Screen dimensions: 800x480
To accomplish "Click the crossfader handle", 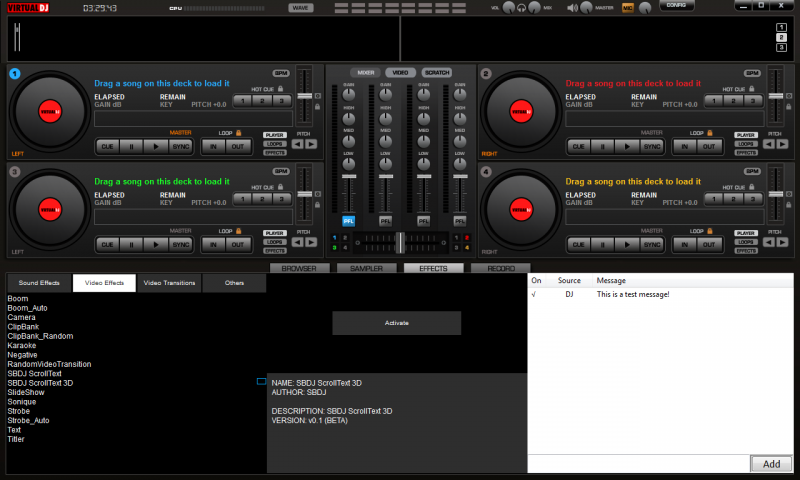I will coord(401,243).
